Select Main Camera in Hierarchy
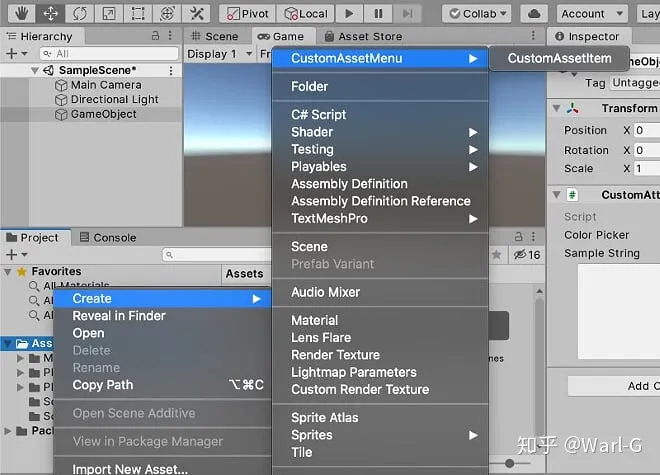 [x=106, y=85]
